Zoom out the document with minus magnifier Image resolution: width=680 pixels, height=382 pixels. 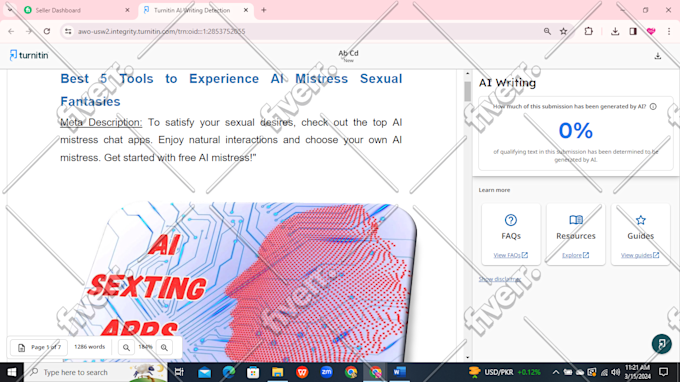126,347
